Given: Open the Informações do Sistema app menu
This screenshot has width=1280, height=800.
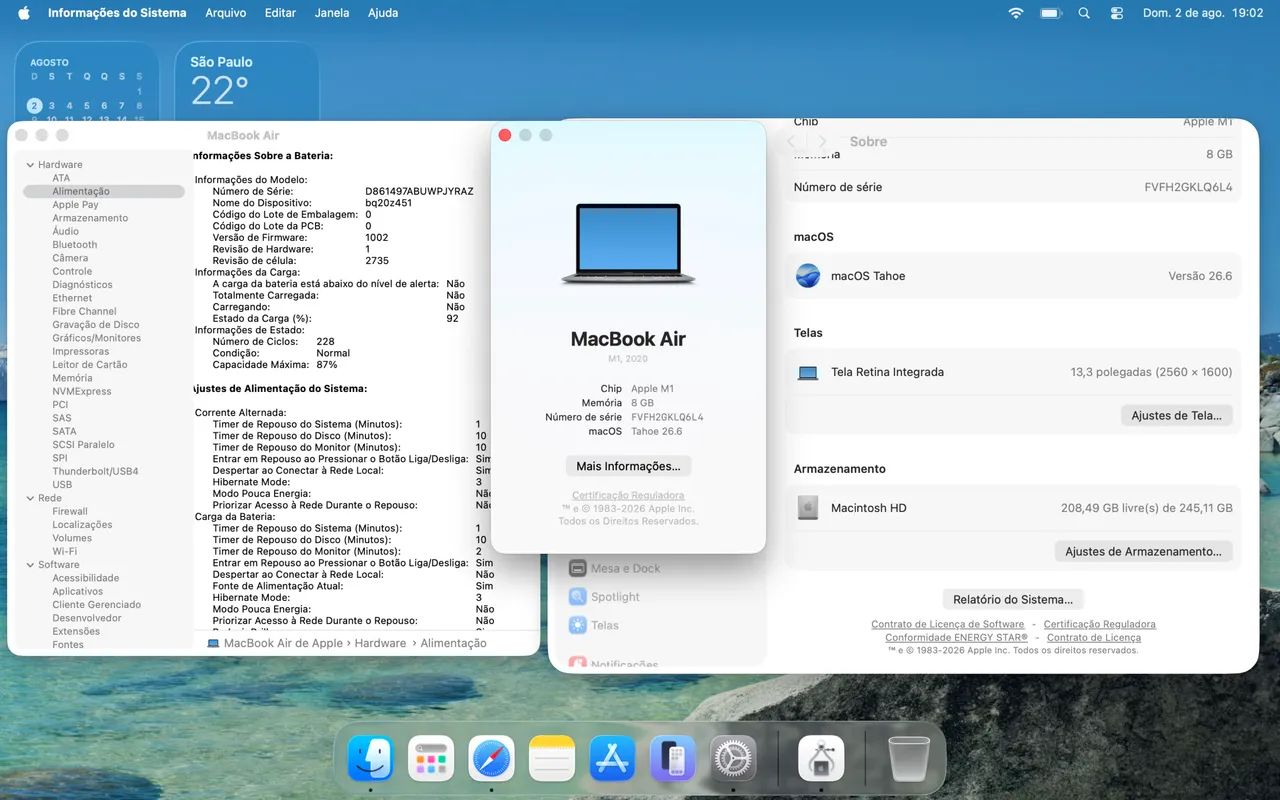Looking at the screenshot, I should pos(117,13).
